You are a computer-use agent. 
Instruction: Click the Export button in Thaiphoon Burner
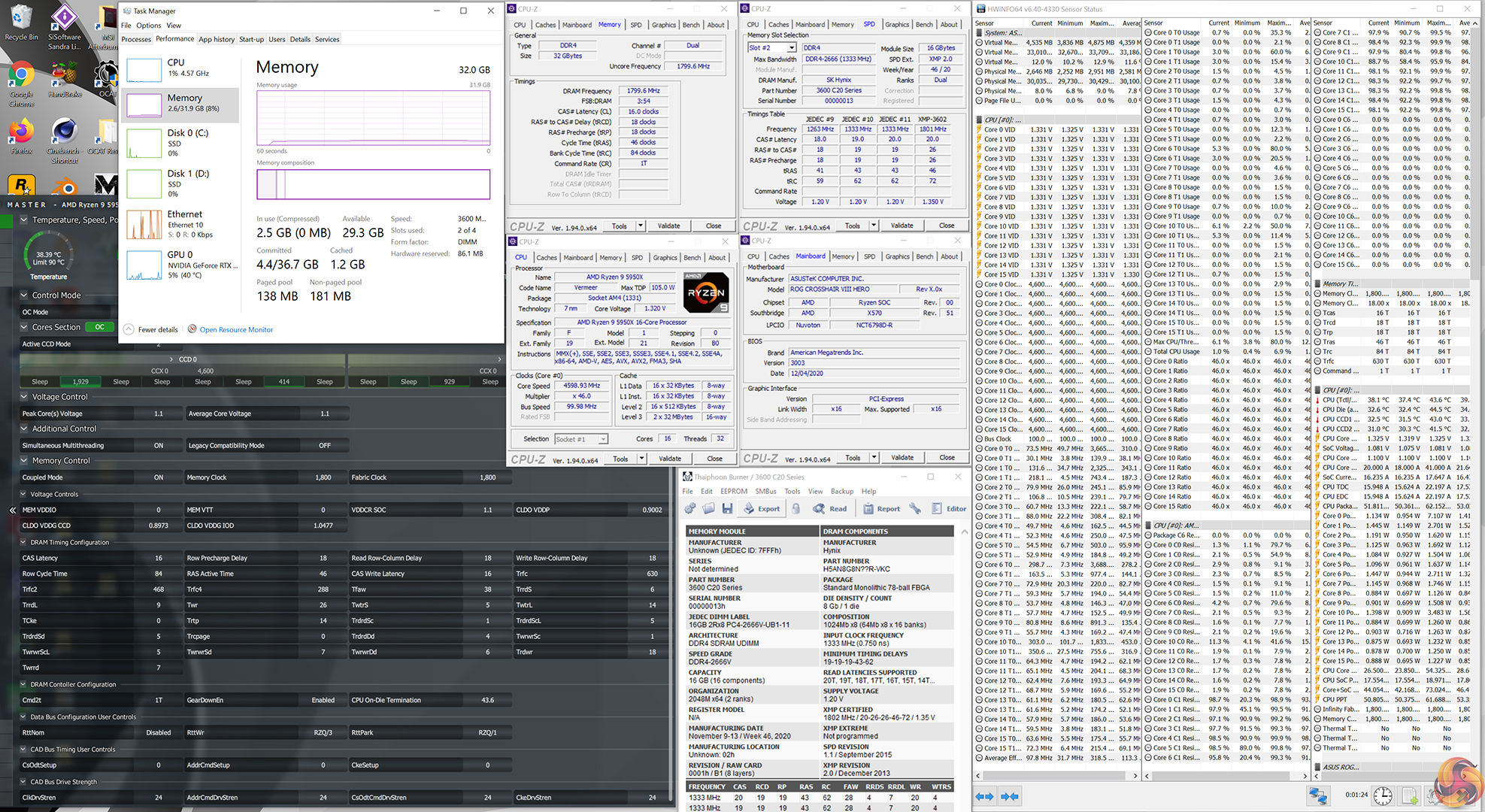tap(762, 508)
